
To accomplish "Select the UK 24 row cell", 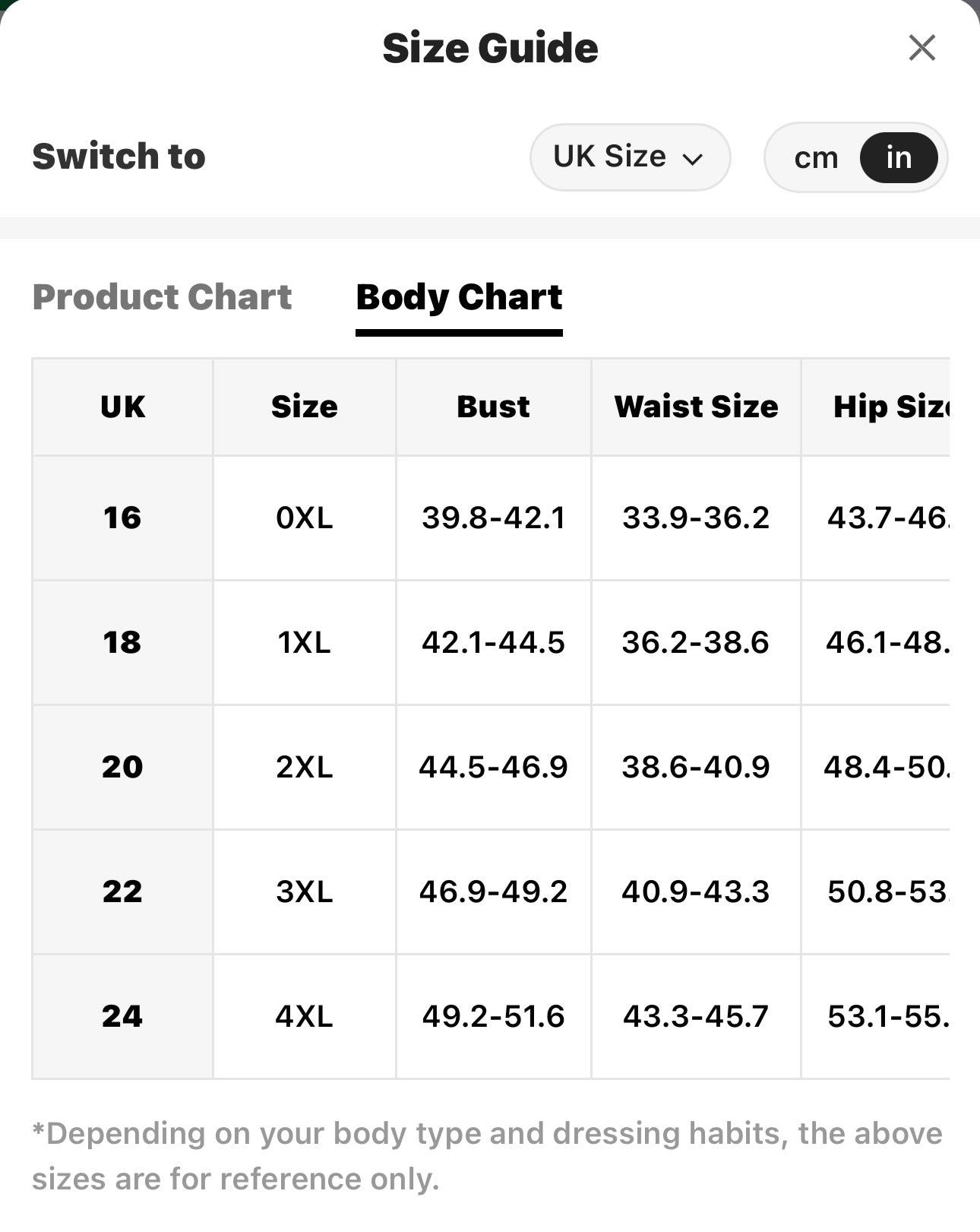I will click(x=122, y=1016).
